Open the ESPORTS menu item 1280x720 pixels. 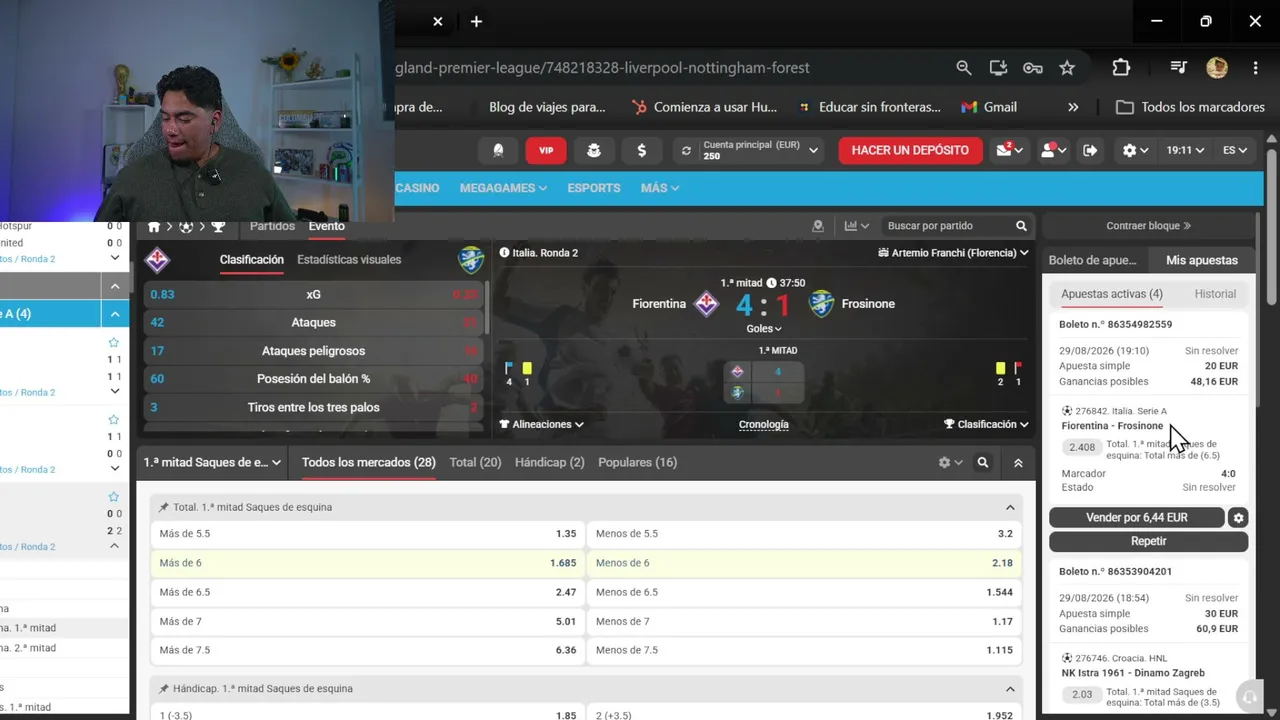pyautogui.click(x=594, y=188)
